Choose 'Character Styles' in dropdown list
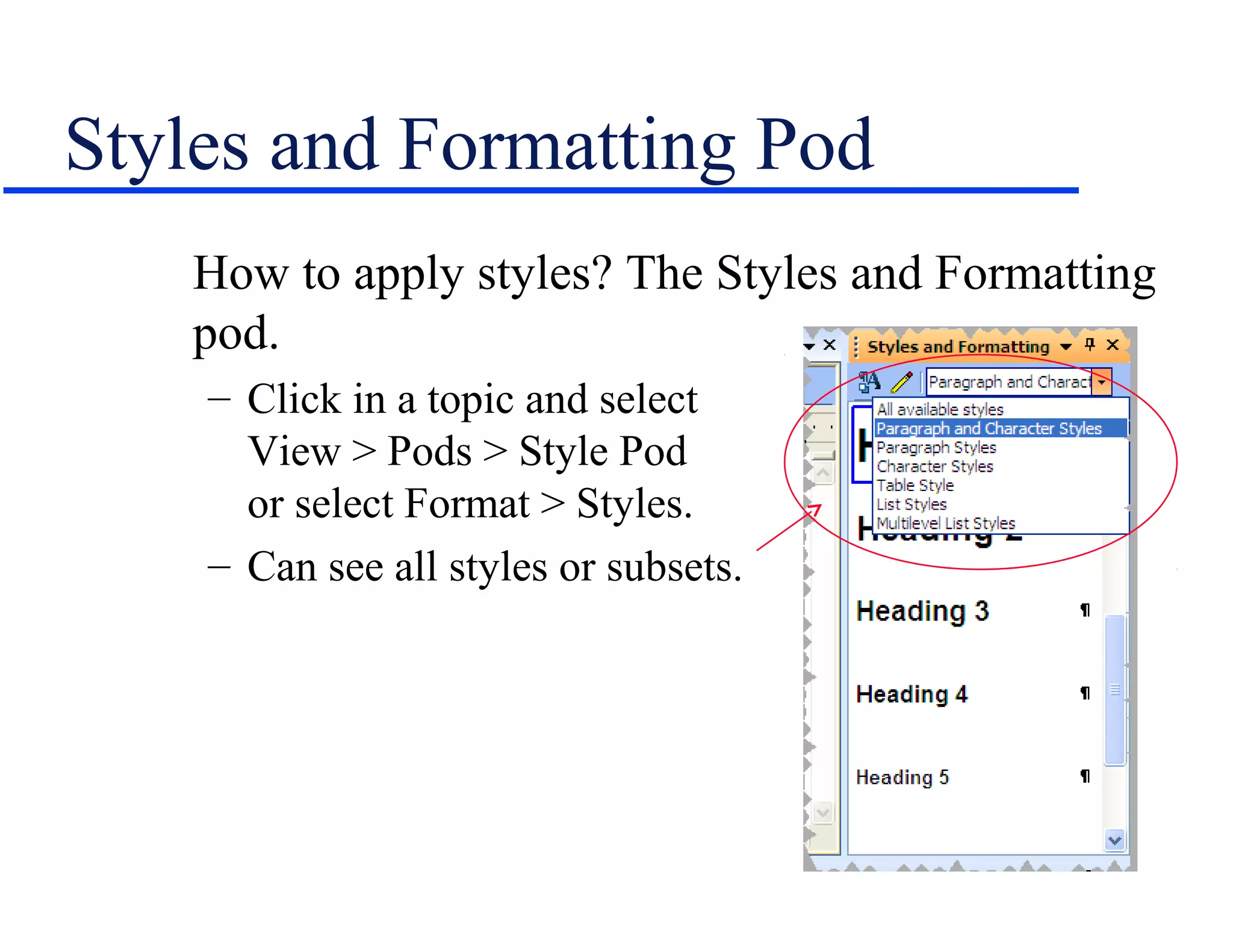1233x952 pixels. pyautogui.click(x=934, y=466)
